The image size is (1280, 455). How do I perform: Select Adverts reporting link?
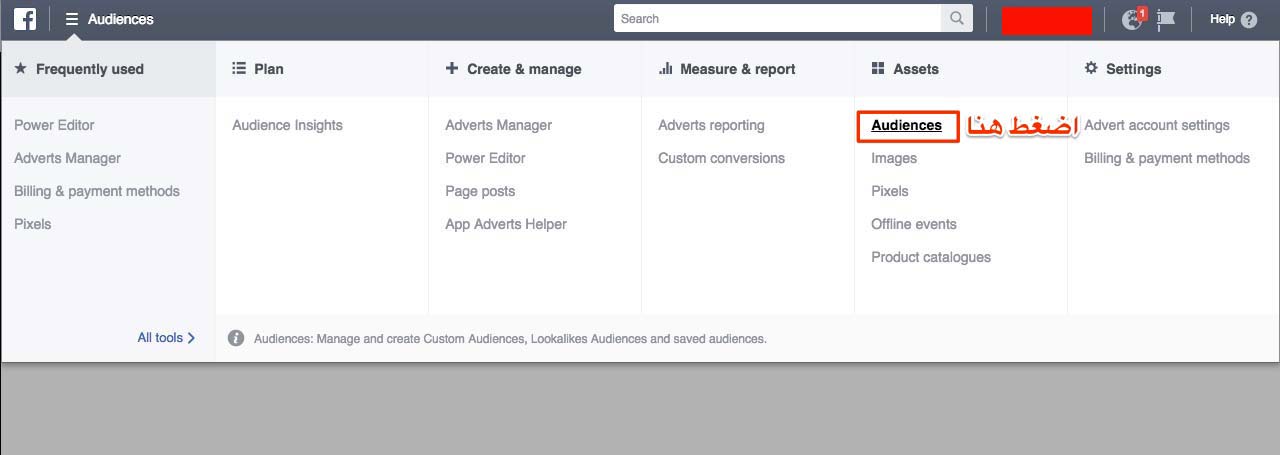(x=711, y=125)
